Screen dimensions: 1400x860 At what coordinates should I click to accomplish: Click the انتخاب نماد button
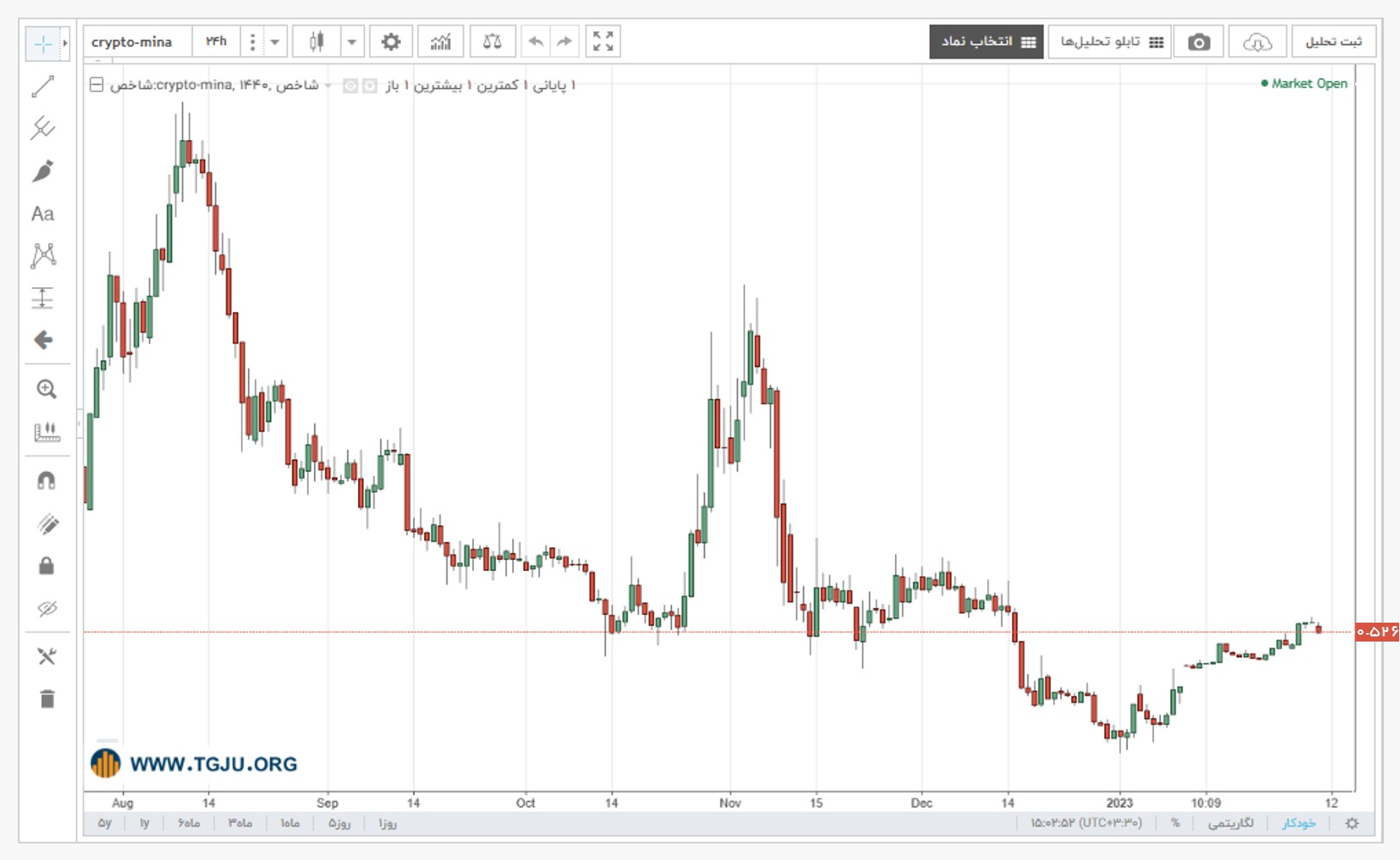point(986,42)
